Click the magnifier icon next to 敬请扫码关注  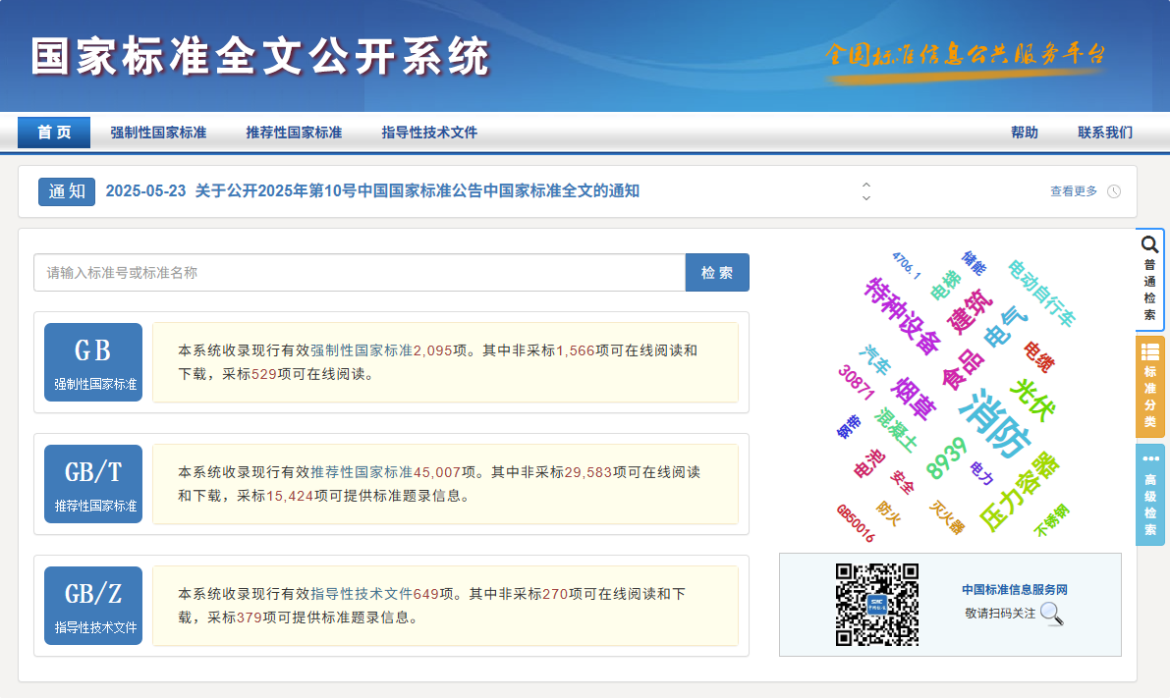pos(1051,613)
